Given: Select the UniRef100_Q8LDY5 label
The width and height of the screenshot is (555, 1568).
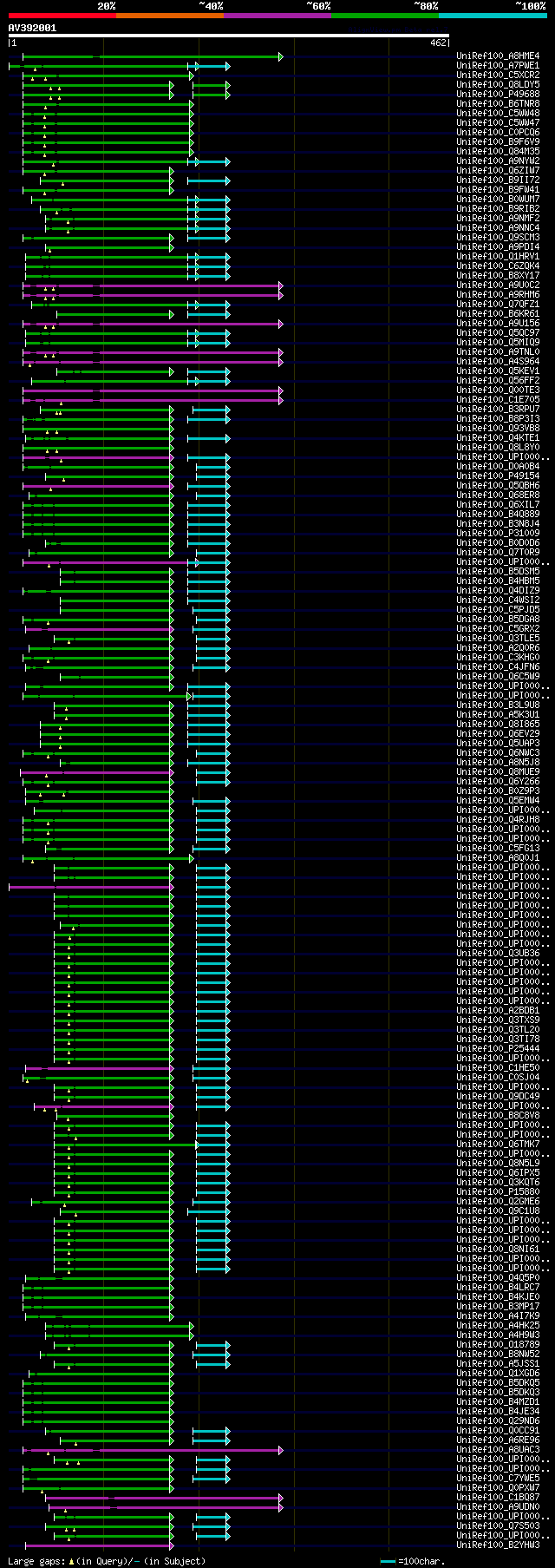Looking at the screenshot, I should click(x=498, y=85).
